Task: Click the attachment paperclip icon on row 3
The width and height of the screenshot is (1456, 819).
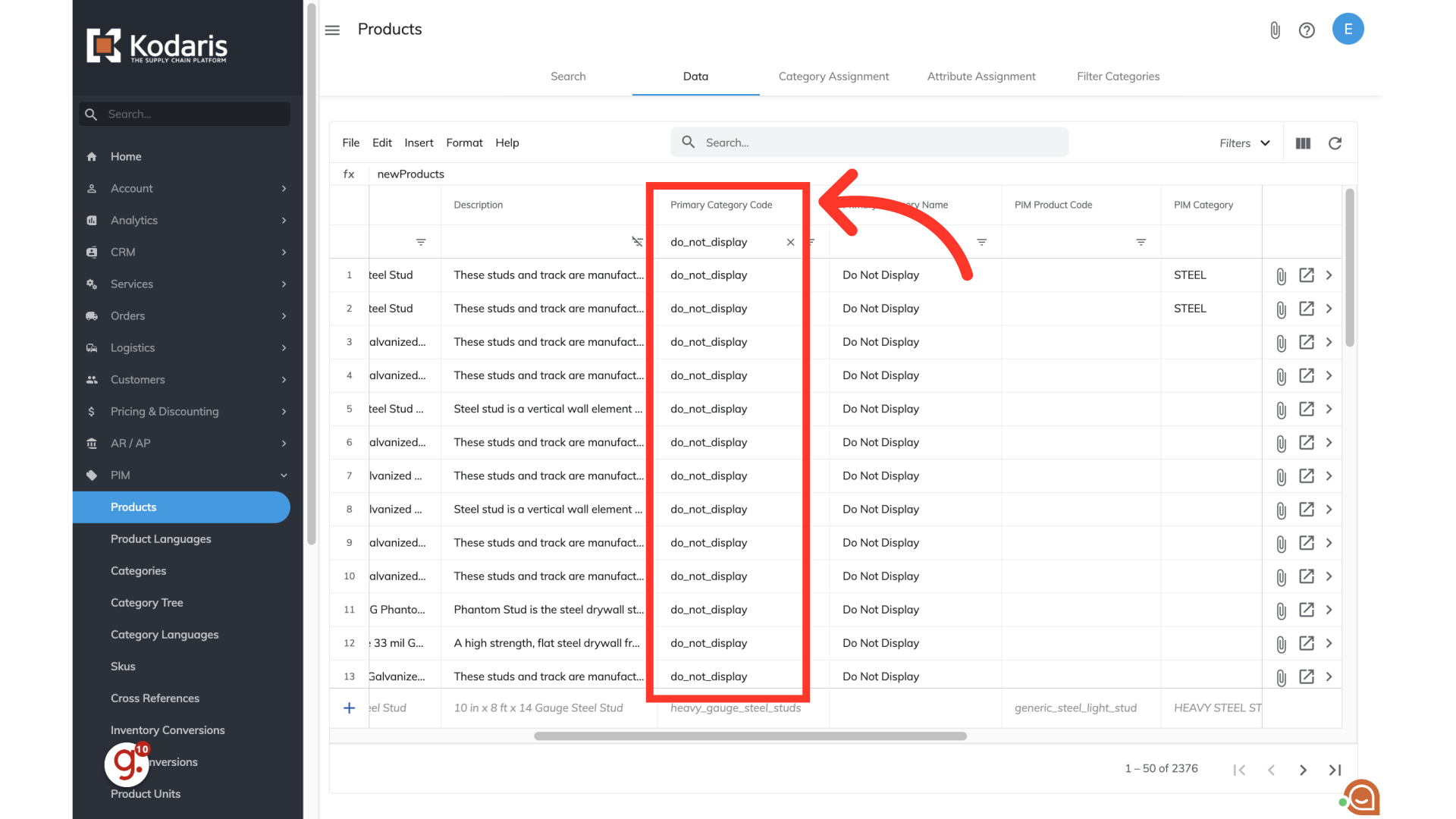Action: coord(1281,343)
